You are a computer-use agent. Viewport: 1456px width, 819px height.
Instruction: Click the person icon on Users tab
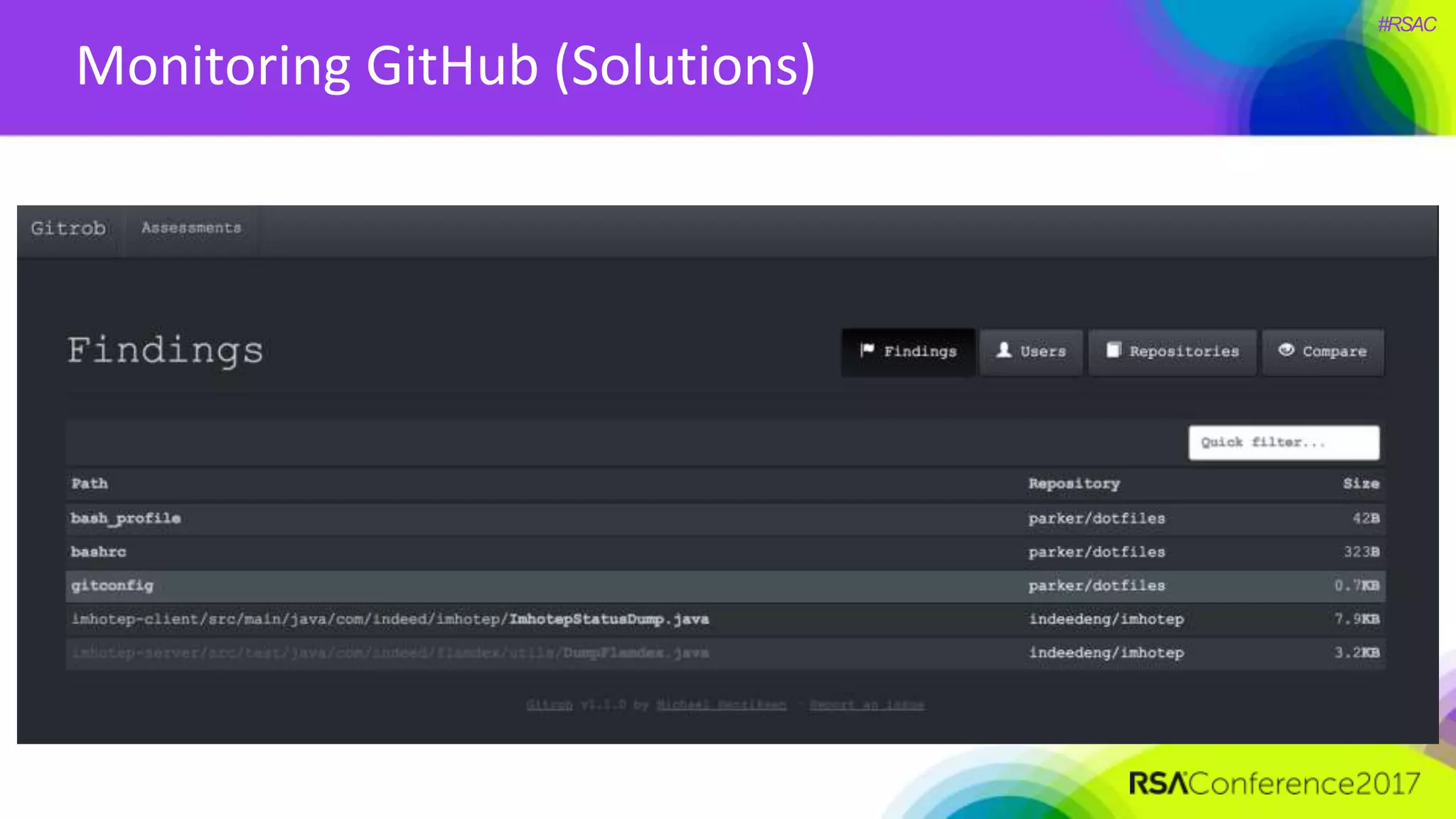coord(1004,350)
